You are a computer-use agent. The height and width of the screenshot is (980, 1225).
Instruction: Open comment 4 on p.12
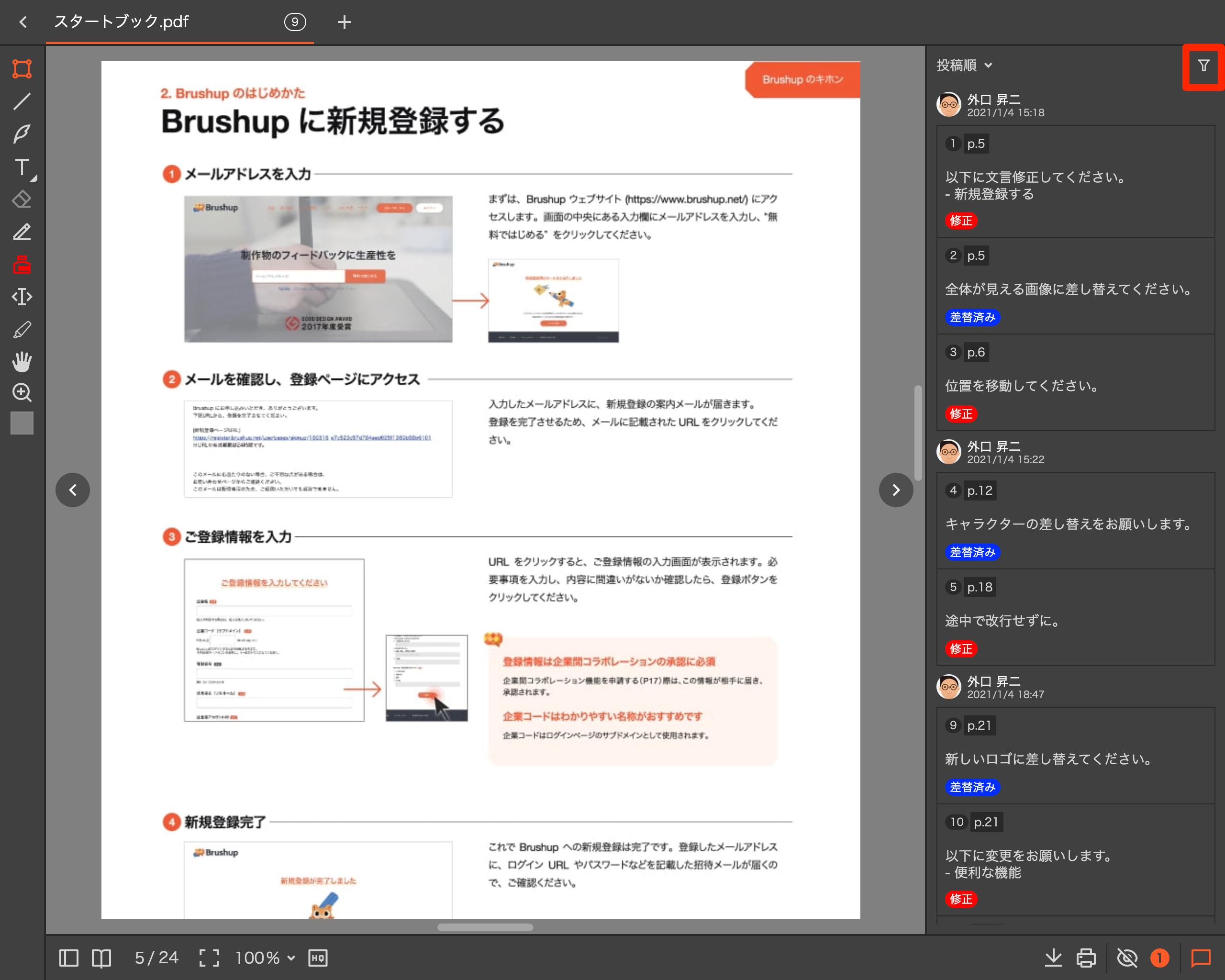(x=1075, y=521)
